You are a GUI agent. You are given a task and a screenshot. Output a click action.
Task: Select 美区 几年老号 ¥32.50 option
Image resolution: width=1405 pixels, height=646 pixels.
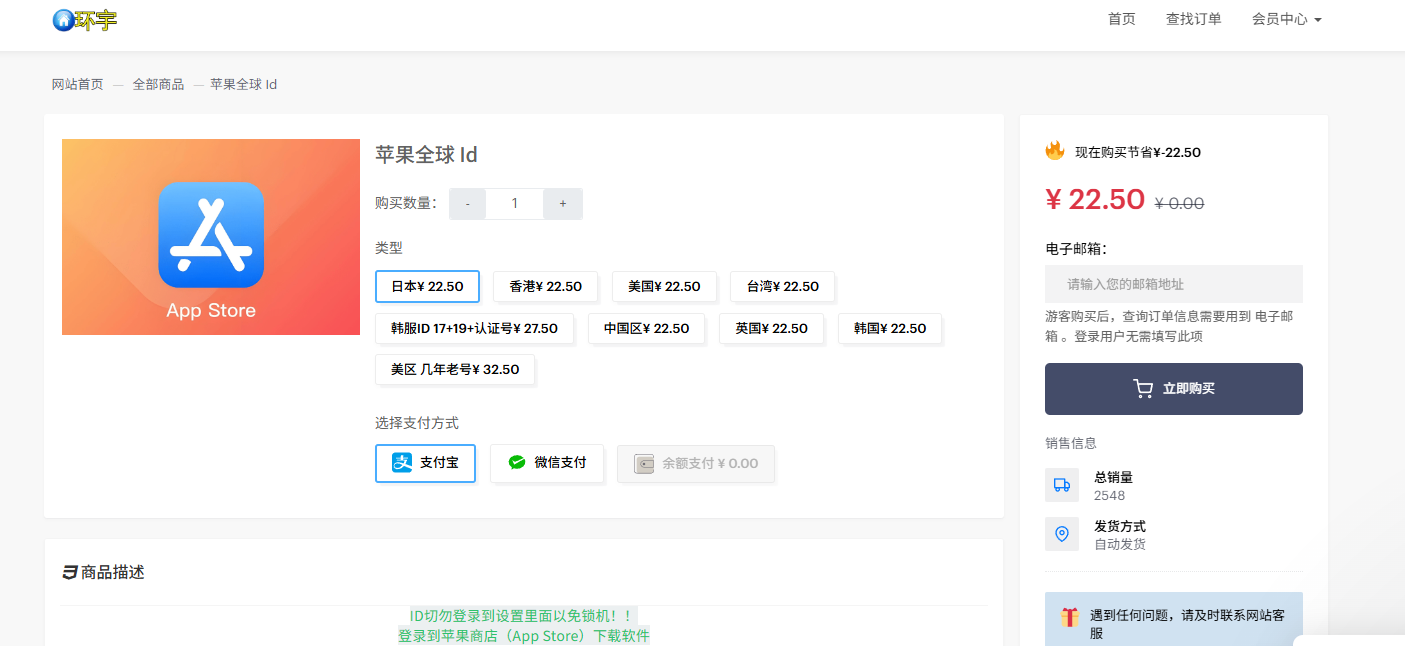pos(455,369)
